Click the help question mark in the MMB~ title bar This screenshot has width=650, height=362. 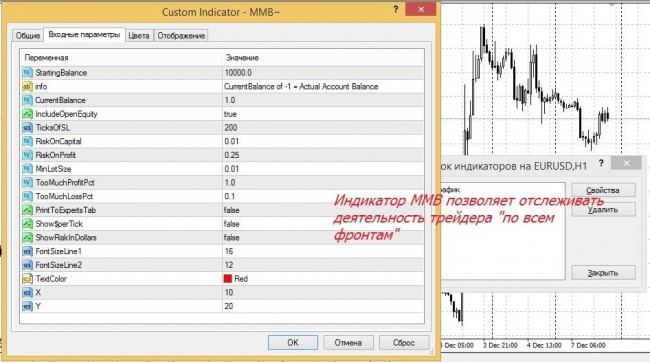395,9
